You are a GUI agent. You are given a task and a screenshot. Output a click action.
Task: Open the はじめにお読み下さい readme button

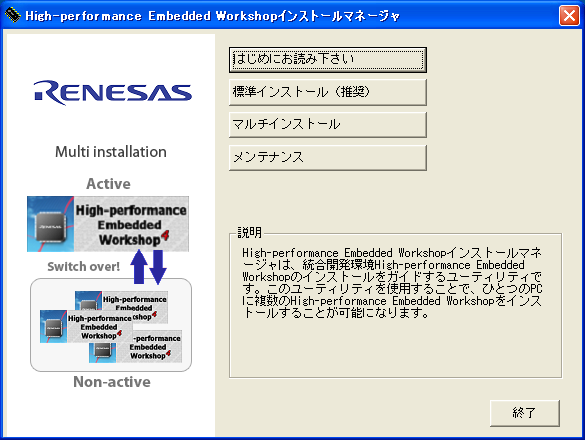328,60
